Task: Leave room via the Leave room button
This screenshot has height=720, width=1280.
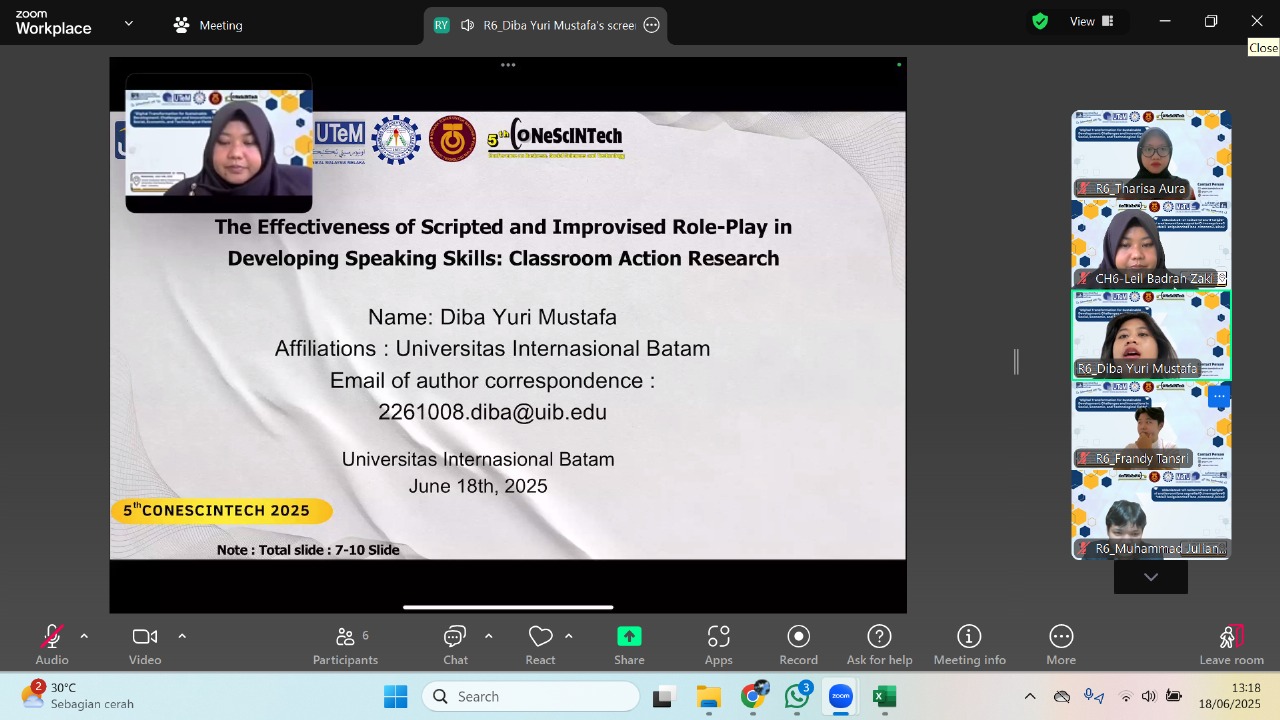Action: coord(1232,646)
